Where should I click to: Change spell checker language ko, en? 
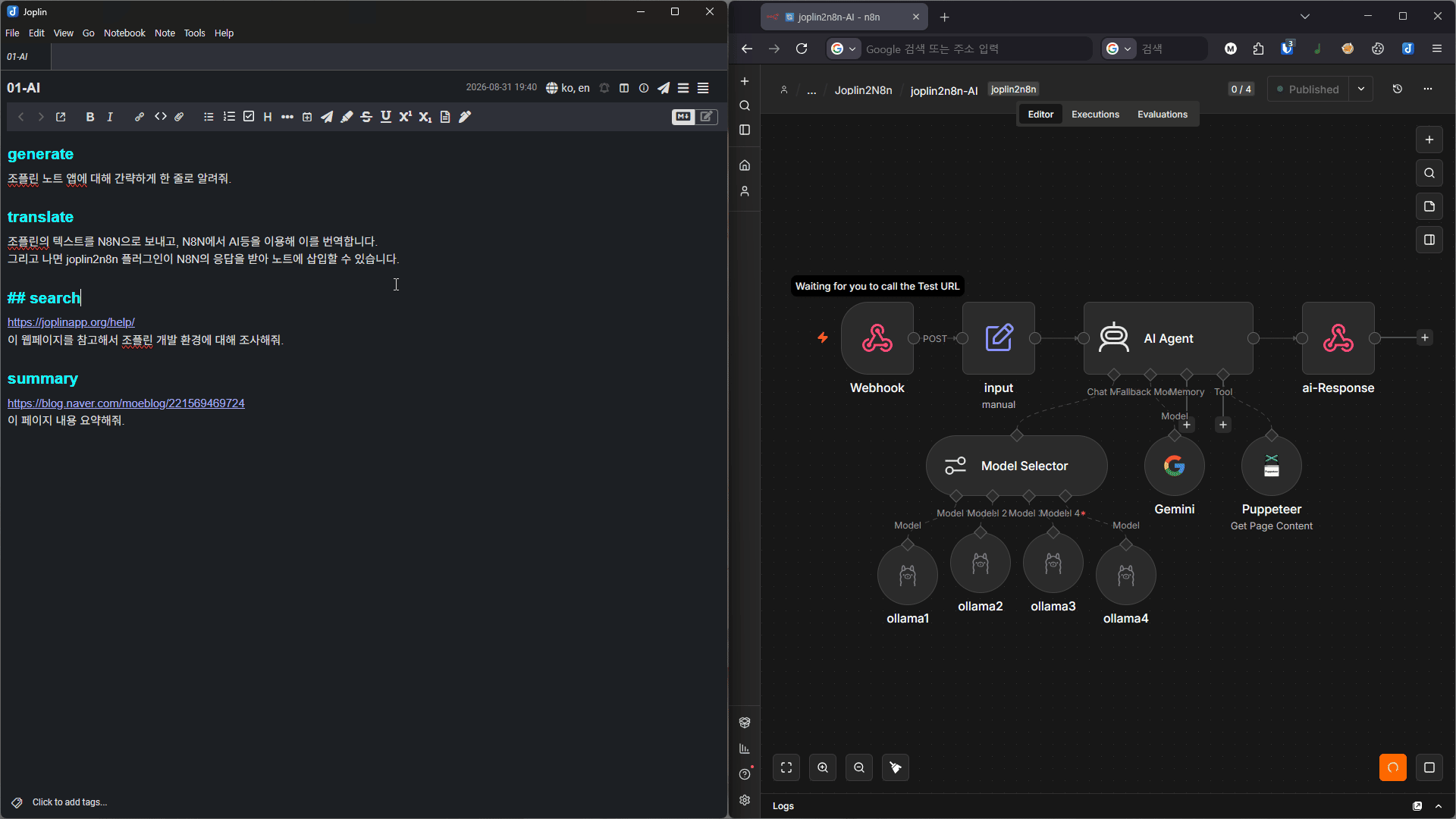coord(568,88)
